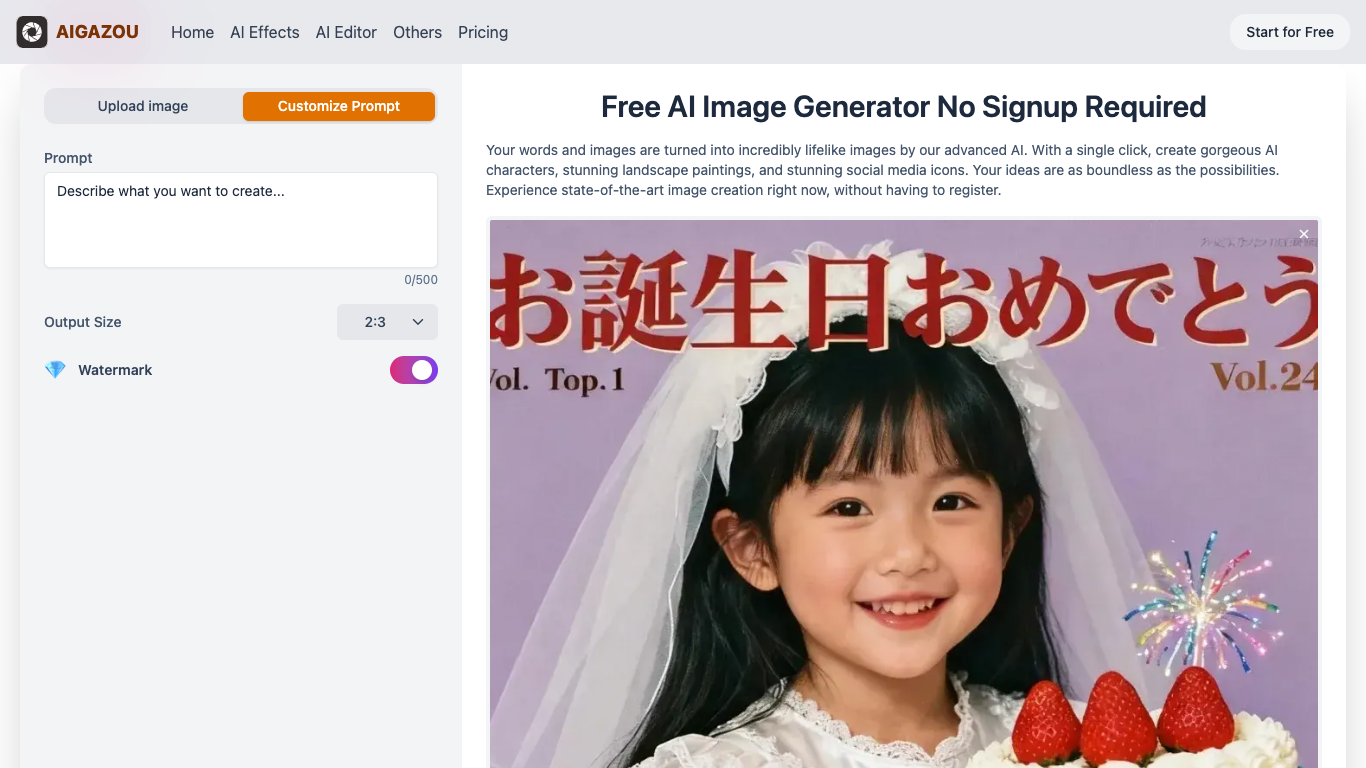1366x768 pixels.
Task: Click the 0/500 character counter
Action: click(421, 280)
